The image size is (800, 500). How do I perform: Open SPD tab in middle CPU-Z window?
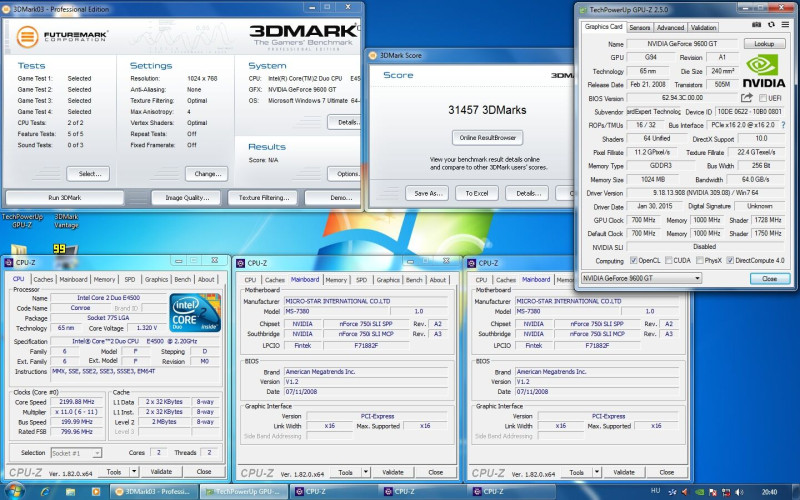(362, 280)
